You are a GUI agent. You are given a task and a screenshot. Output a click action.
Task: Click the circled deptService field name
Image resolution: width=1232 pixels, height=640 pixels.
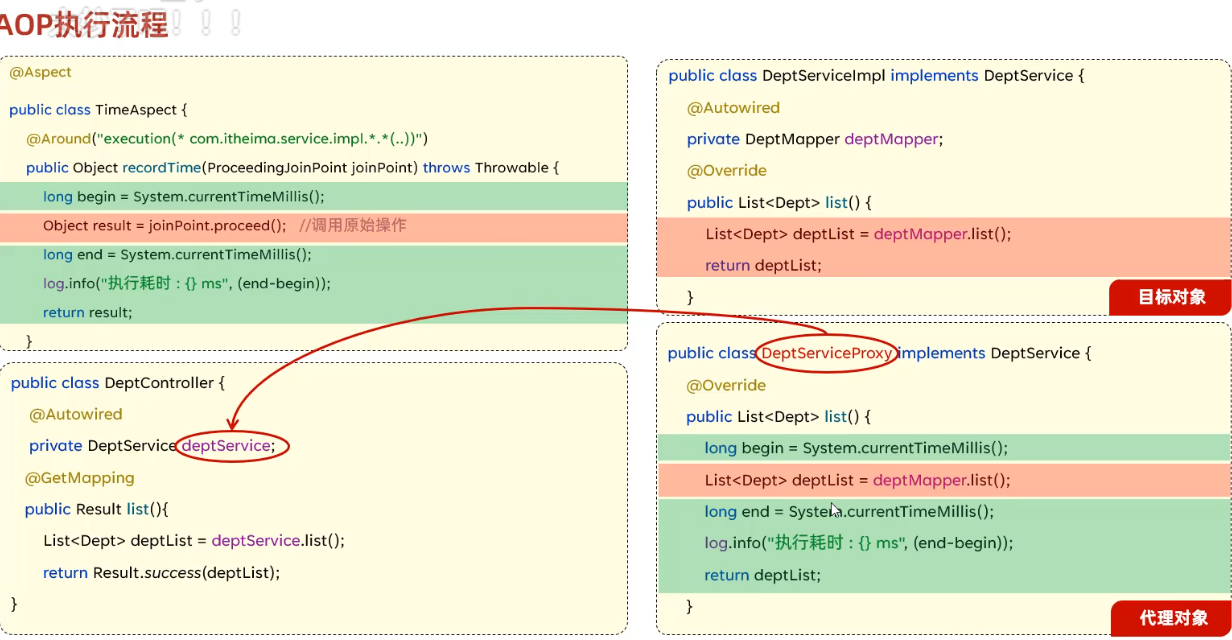click(232, 446)
